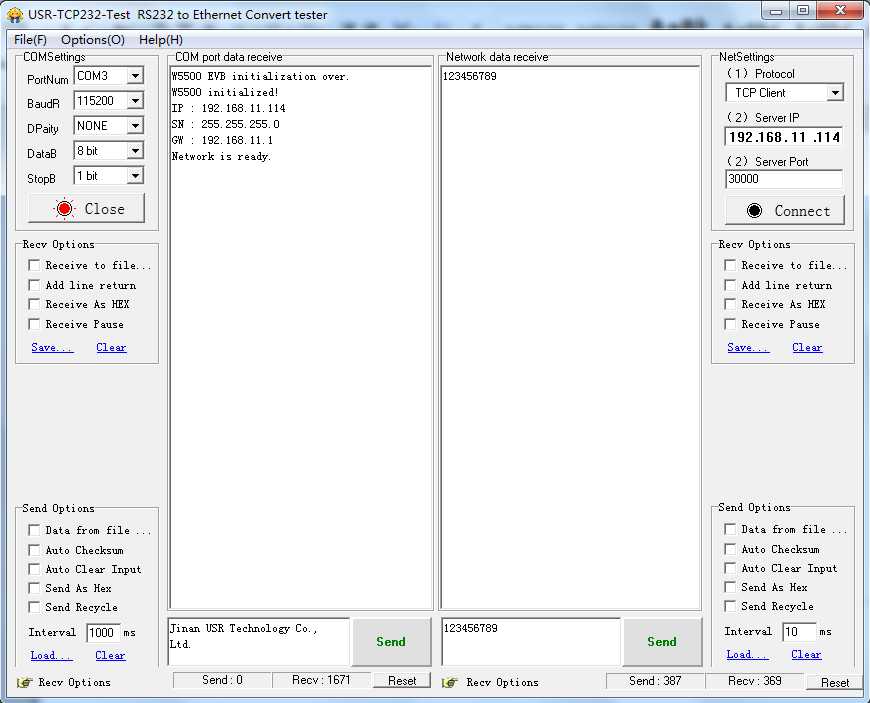Image resolution: width=870 pixels, height=703 pixels.
Task: Click inside Network data receive area
Action: 570,338
